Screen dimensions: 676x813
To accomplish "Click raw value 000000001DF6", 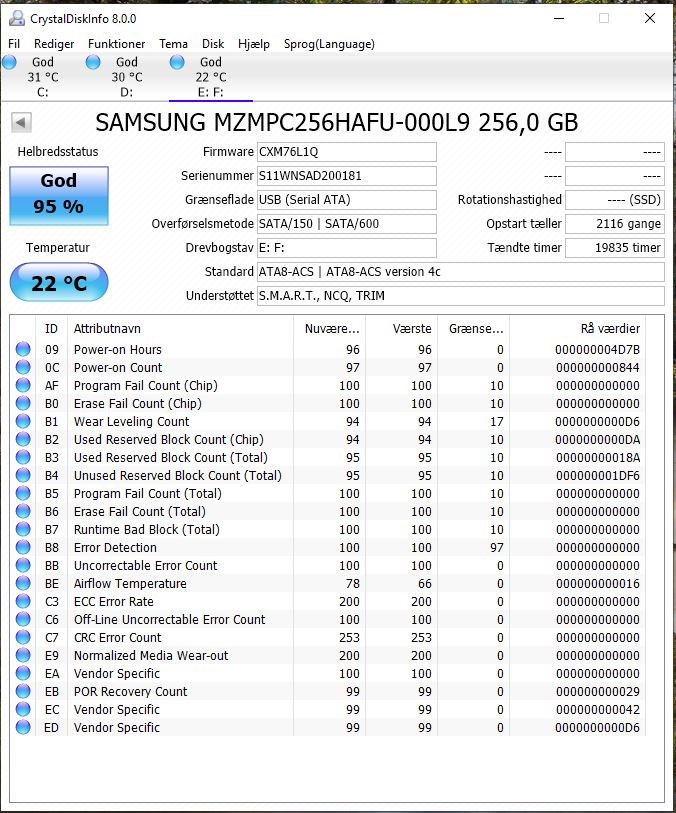I will coord(597,475).
